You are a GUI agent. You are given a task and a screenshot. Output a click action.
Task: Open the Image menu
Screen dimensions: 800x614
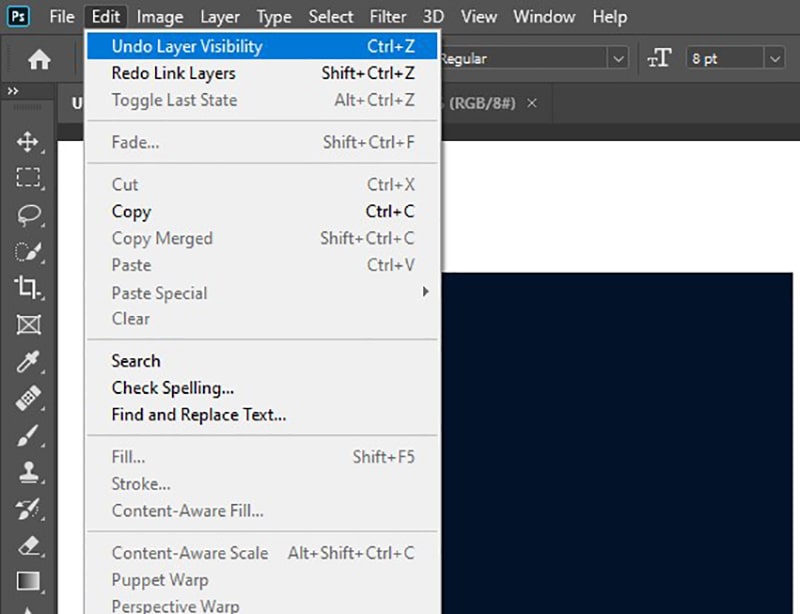pos(159,16)
